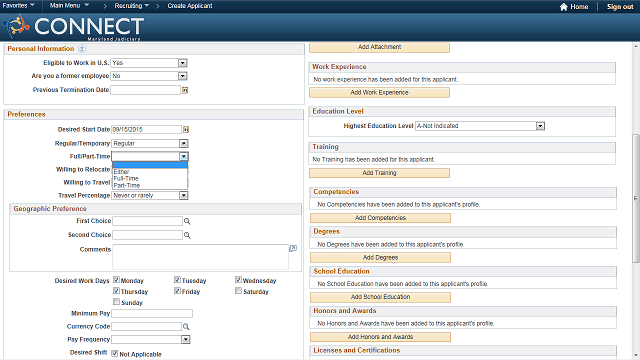
Task: Check the Saturday work day checkbox
Action: click(238, 291)
